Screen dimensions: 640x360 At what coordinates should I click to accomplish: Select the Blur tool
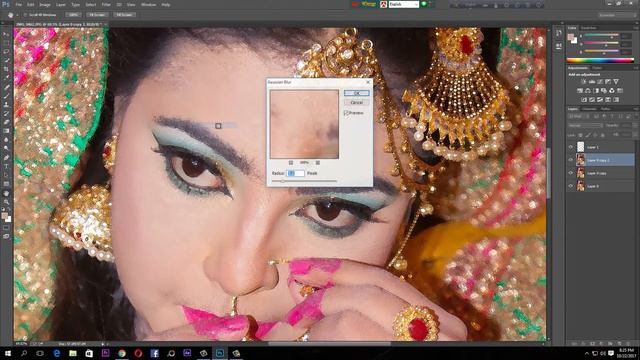click(x=6, y=140)
